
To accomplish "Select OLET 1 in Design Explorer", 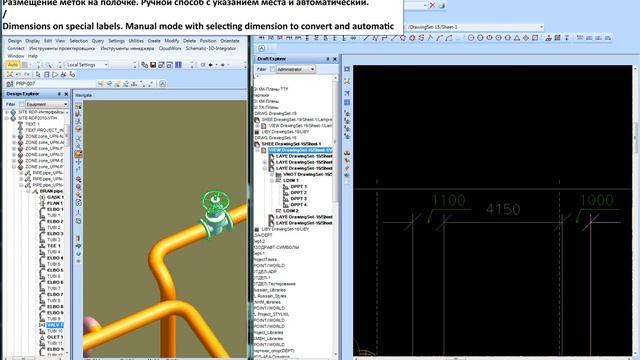I will click(x=55, y=337).
